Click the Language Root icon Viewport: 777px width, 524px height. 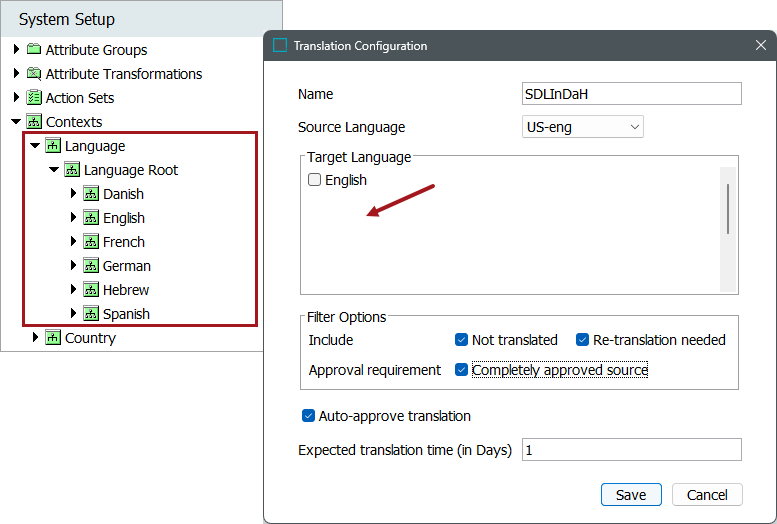[72, 170]
